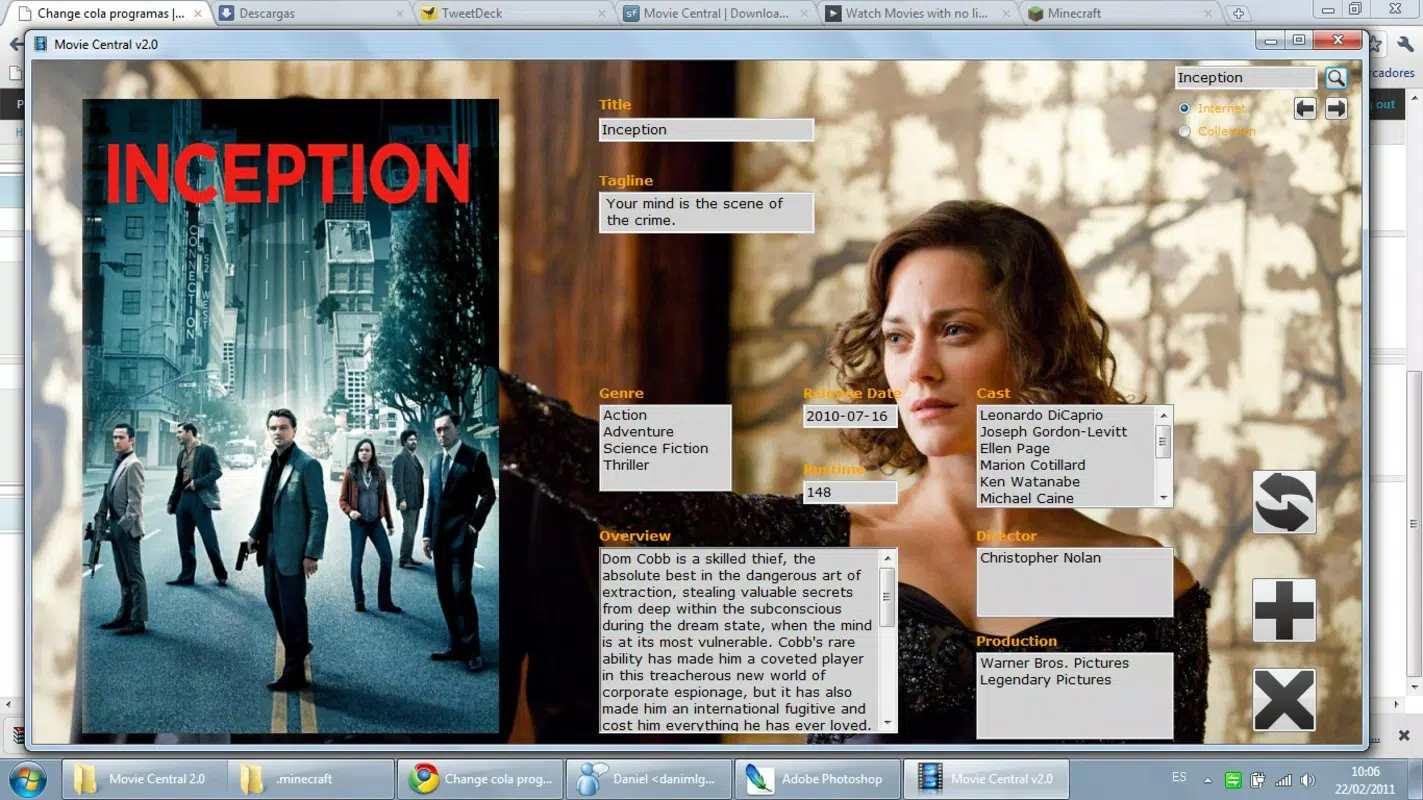
Task: Click the magnifying glass search icon
Action: tap(1336, 78)
